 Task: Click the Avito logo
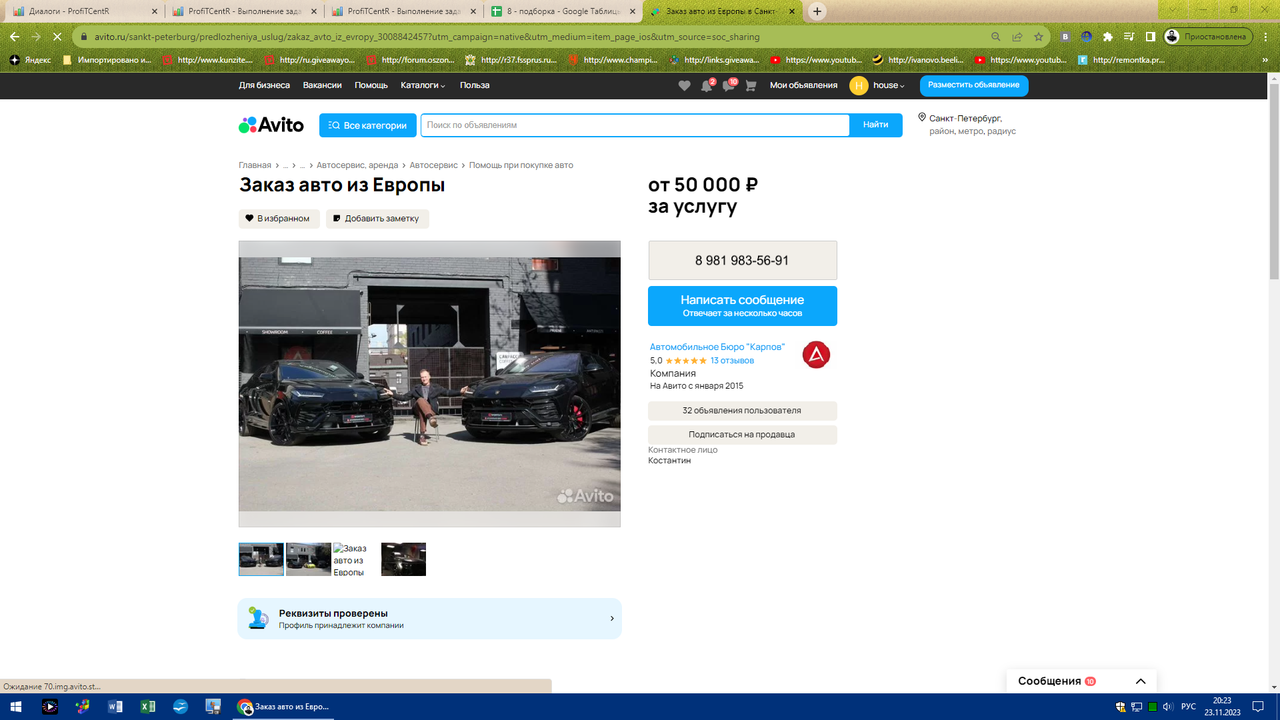click(269, 124)
